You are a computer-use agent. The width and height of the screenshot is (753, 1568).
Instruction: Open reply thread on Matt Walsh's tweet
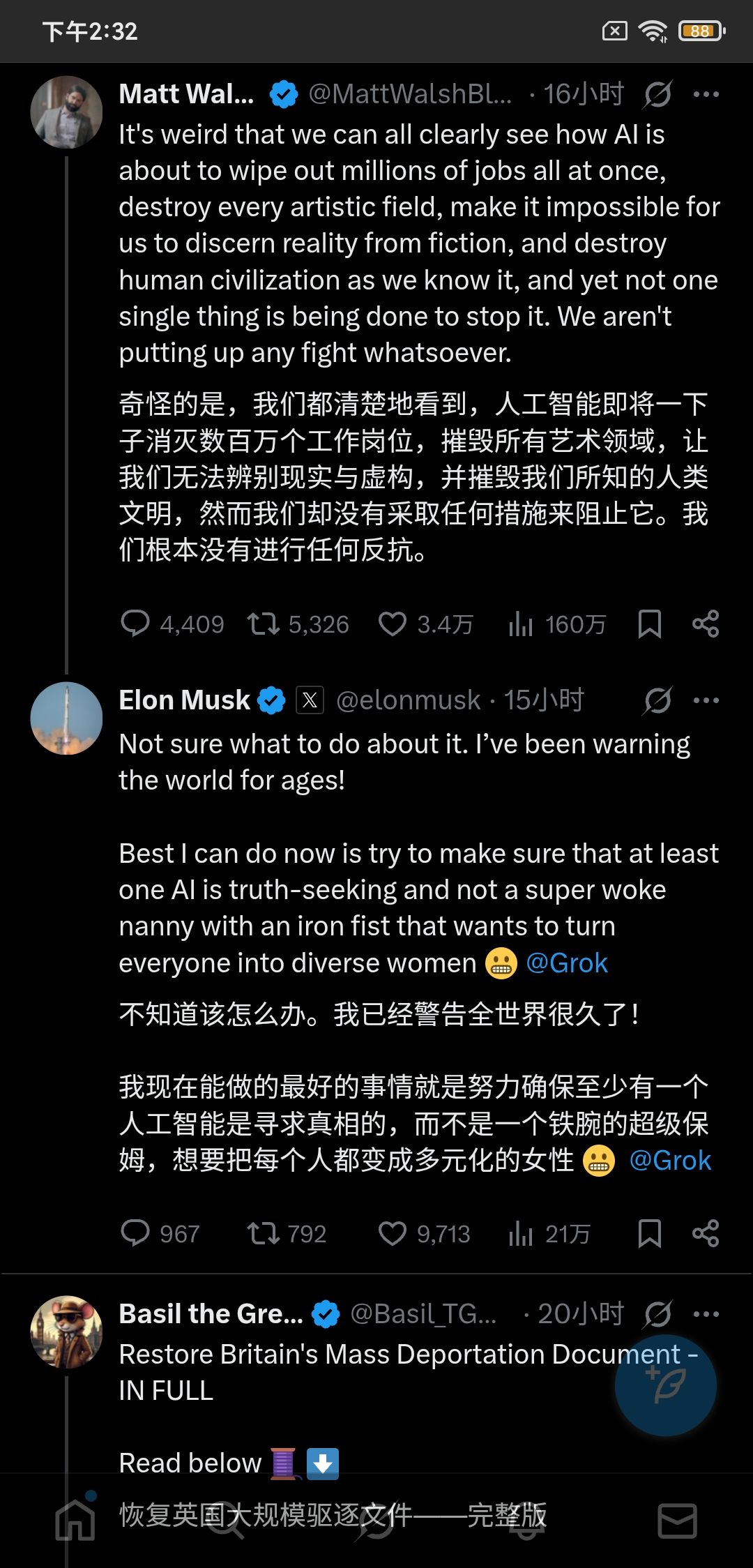[x=135, y=624]
